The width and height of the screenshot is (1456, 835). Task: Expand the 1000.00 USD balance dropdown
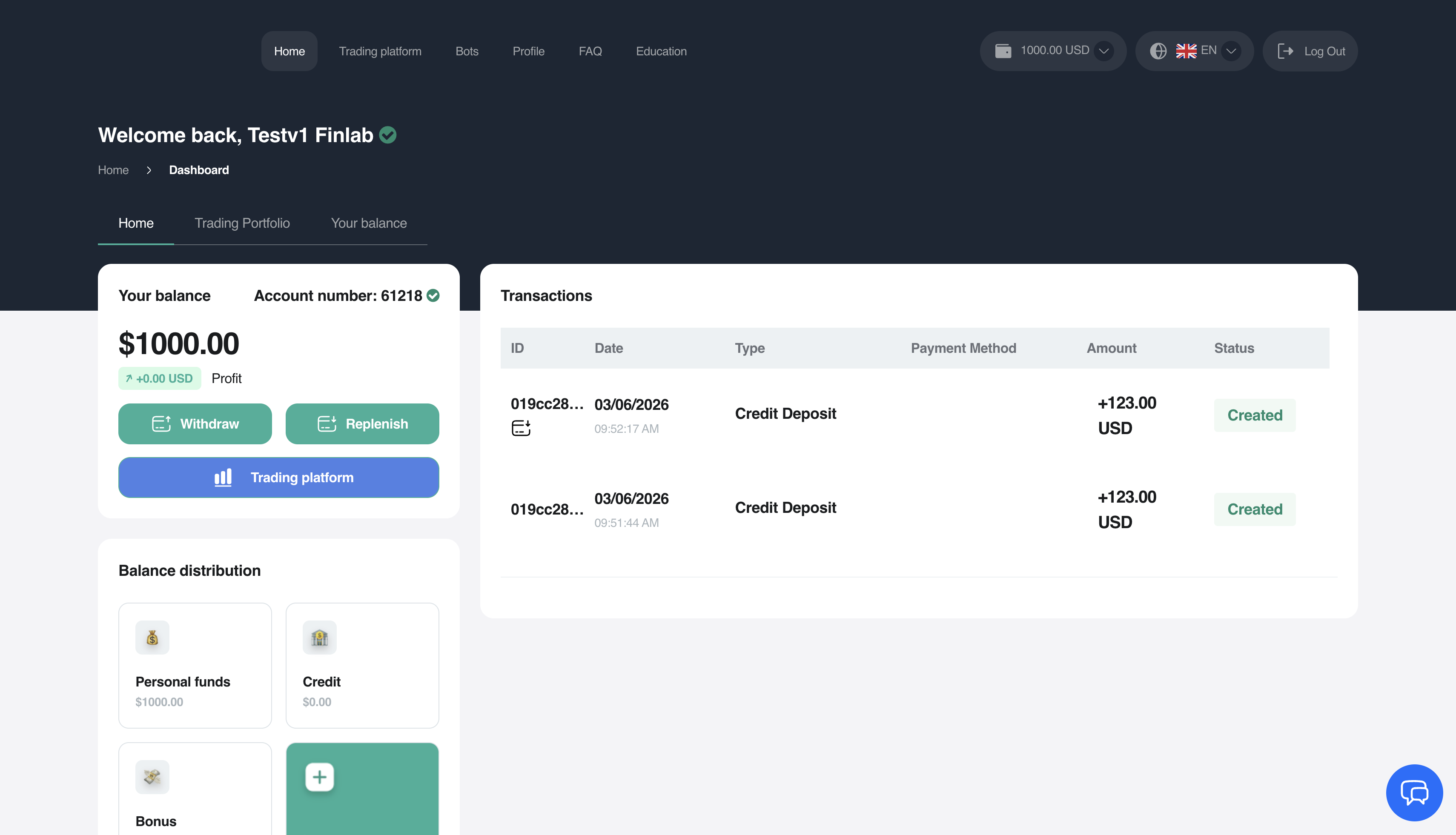coord(1104,51)
